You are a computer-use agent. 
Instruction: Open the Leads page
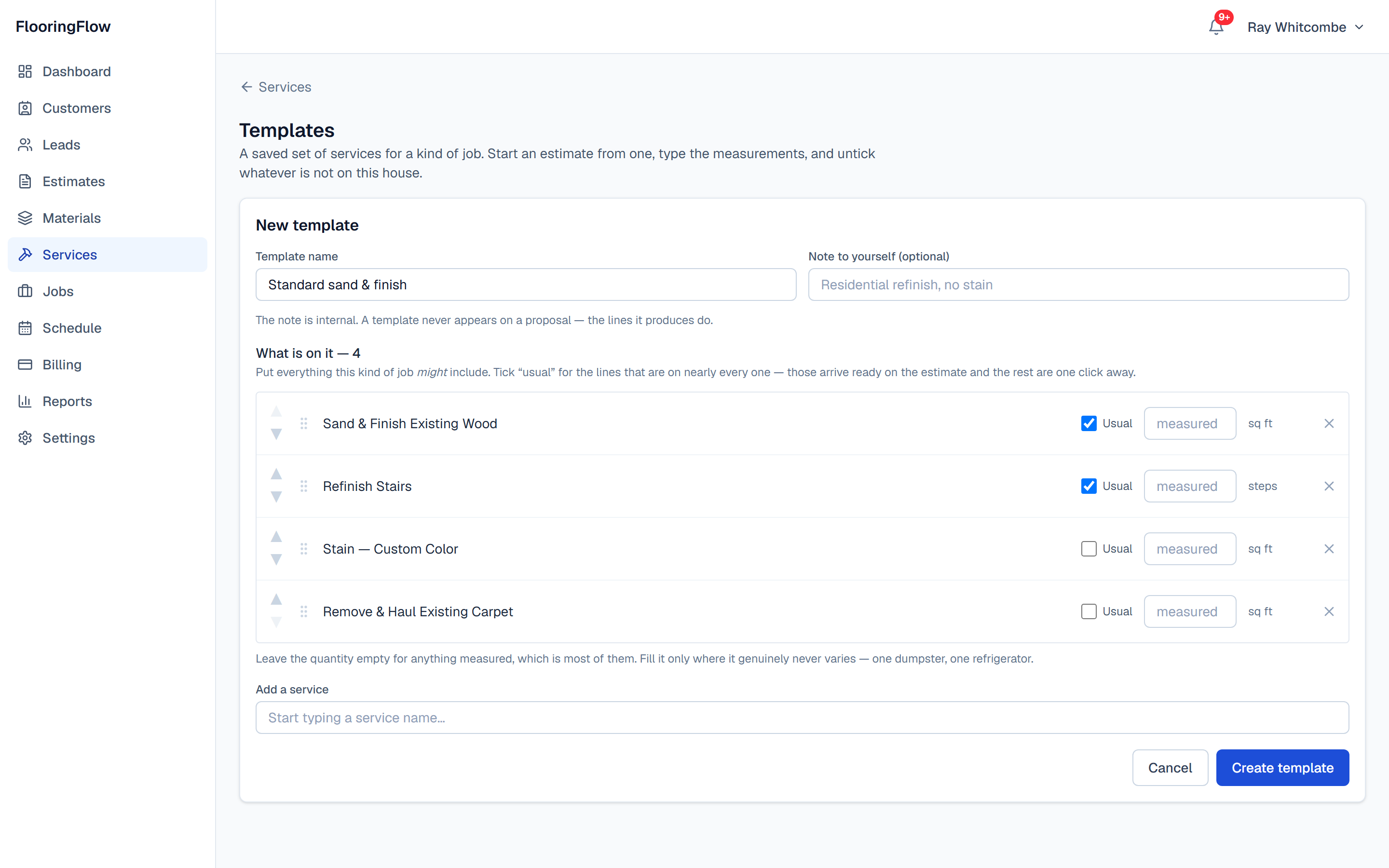[x=108, y=145]
